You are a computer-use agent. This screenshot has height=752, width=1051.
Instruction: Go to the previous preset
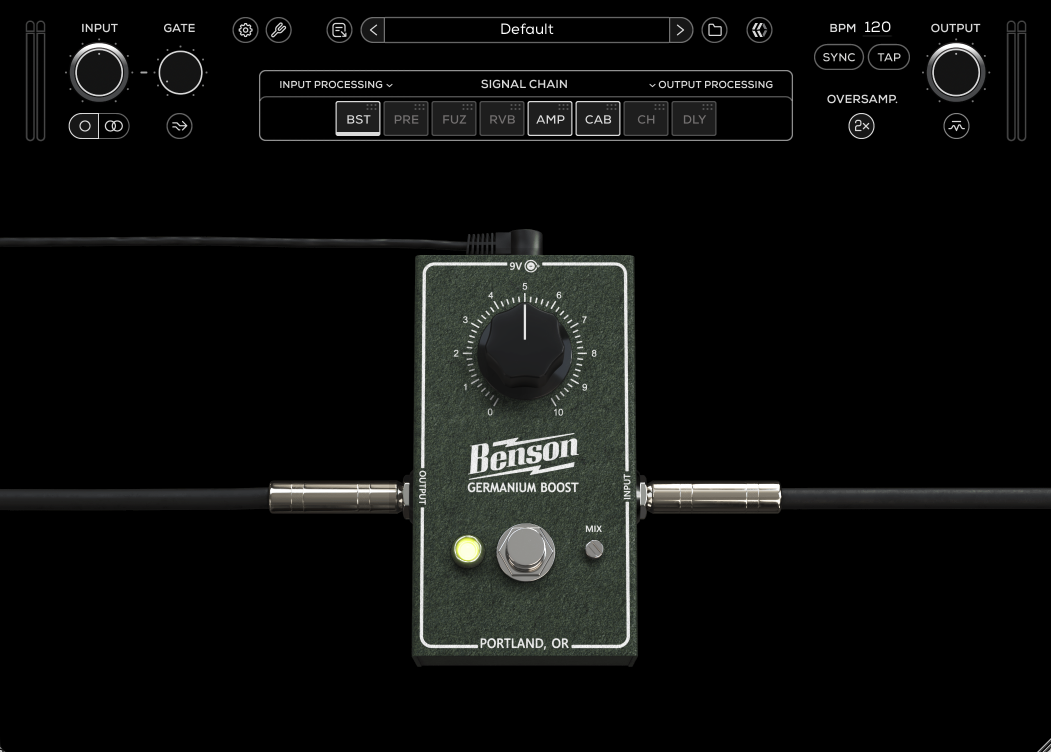pos(373,30)
